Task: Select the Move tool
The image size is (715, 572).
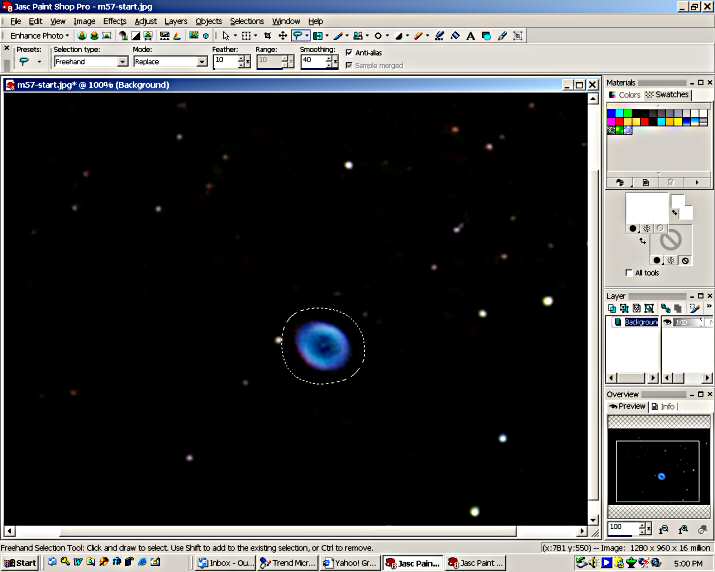Action: click(x=283, y=36)
